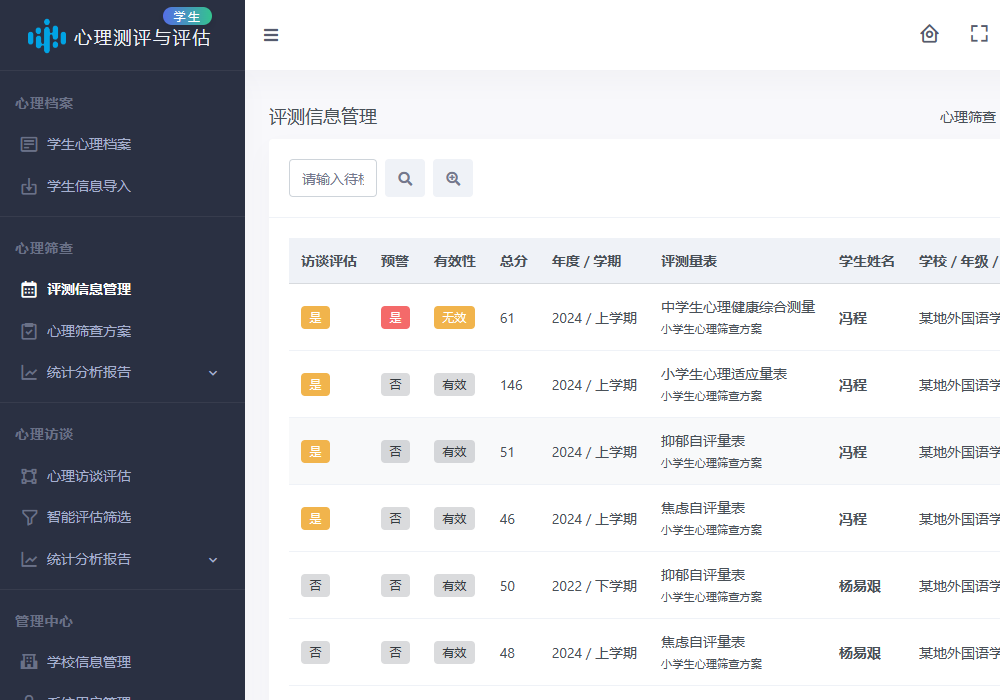
Task: Click the total score 146 cell
Action: click(x=511, y=385)
